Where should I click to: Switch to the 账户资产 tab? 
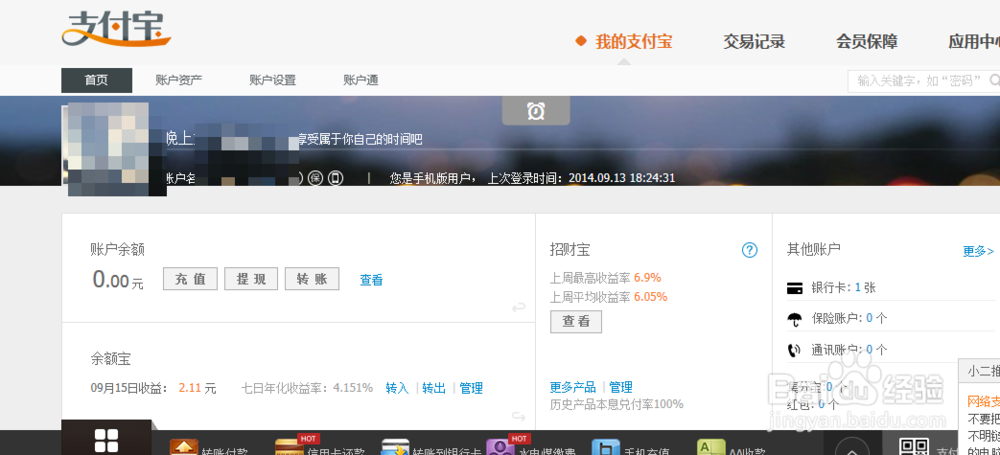(179, 80)
